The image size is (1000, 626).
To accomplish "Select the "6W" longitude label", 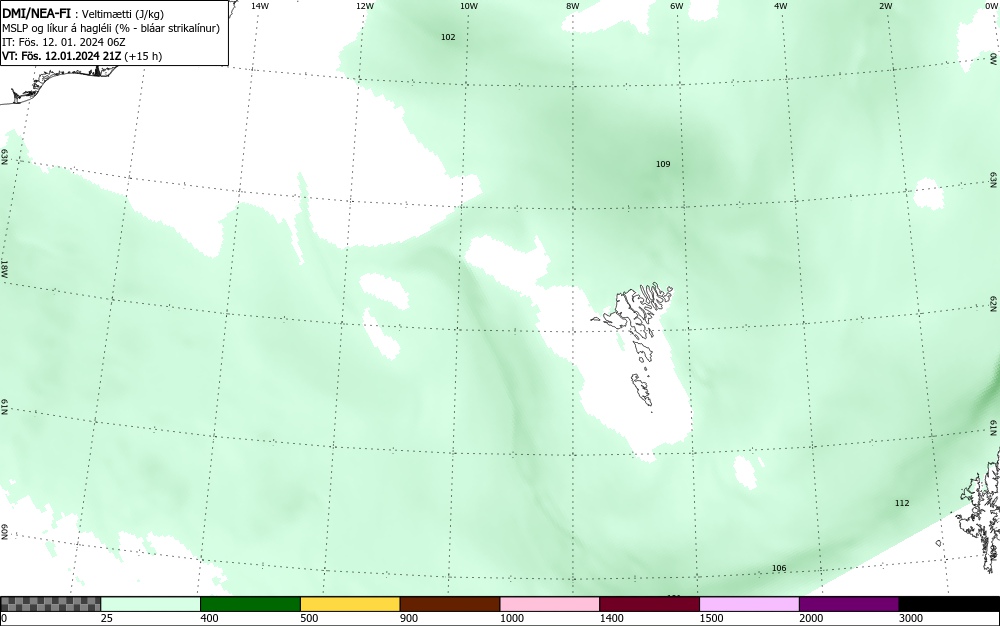I will [x=677, y=6].
